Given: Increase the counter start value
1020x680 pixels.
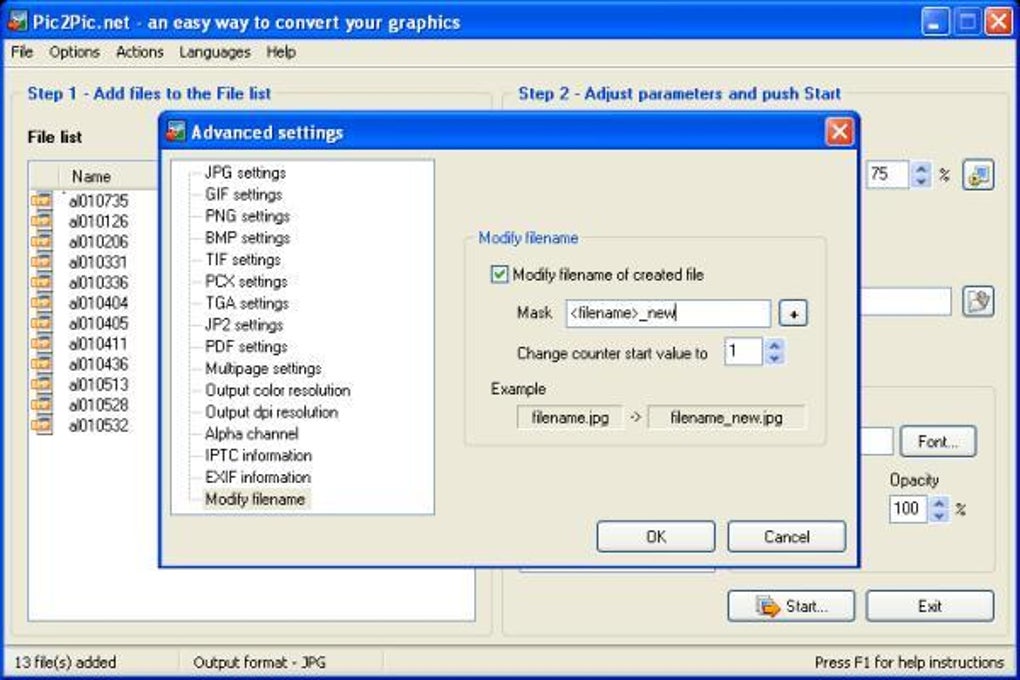Looking at the screenshot, I should 774,346.
